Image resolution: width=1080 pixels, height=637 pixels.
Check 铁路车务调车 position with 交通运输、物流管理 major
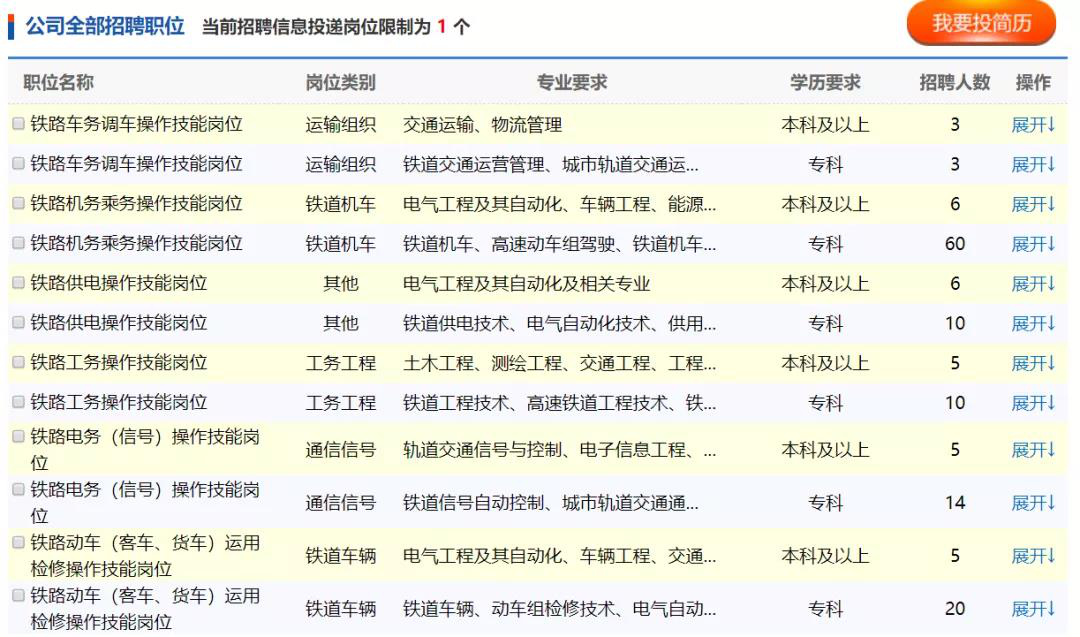[18, 125]
